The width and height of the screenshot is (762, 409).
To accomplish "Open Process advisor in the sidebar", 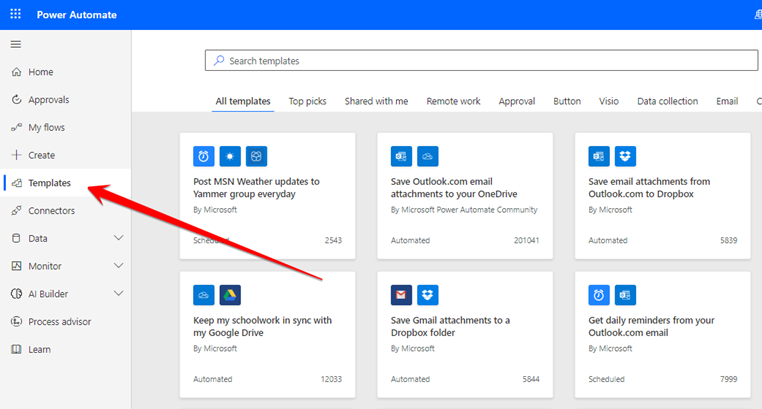I will tap(66, 321).
